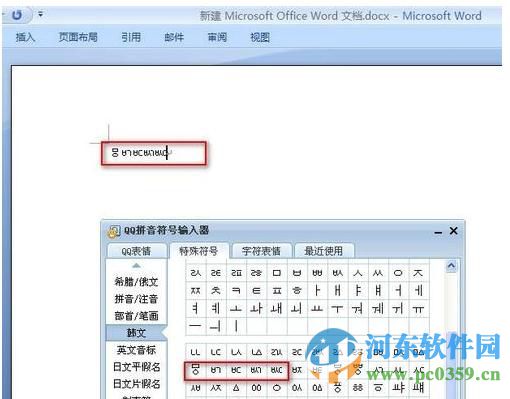Click the ㅊ symbol cell
The image size is (510, 399).
[216, 291]
